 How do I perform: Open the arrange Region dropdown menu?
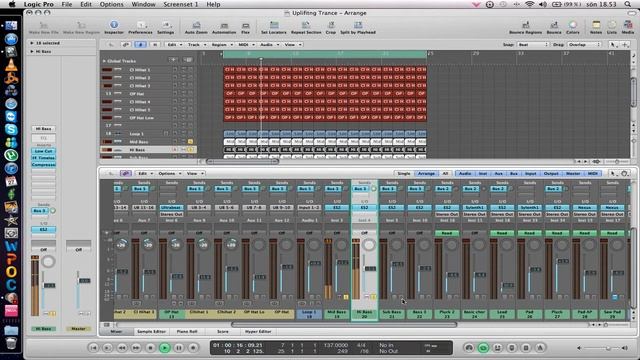point(222,44)
